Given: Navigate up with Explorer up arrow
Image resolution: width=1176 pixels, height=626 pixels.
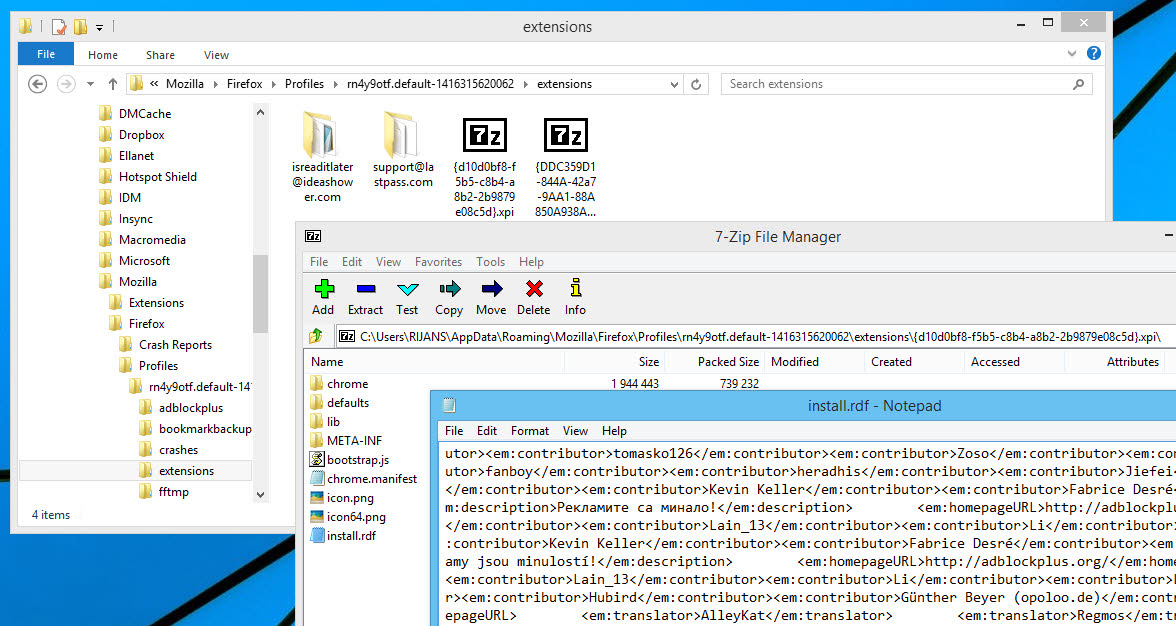Looking at the screenshot, I should [112, 84].
